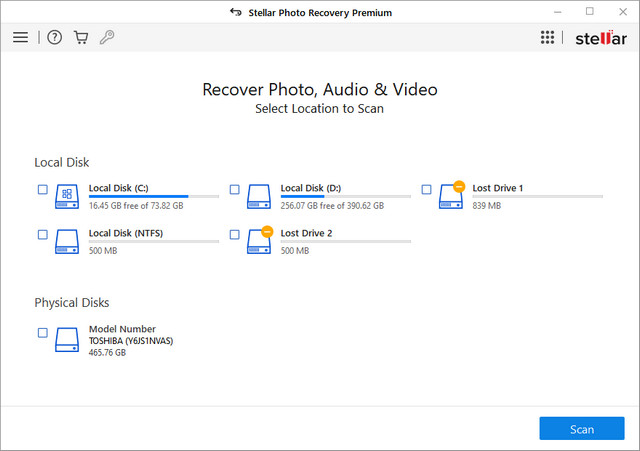The width and height of the screenshot is (640, 451).
Task: Click the Local Disk (D:) drive icon
Action: (x=258, y=195)
